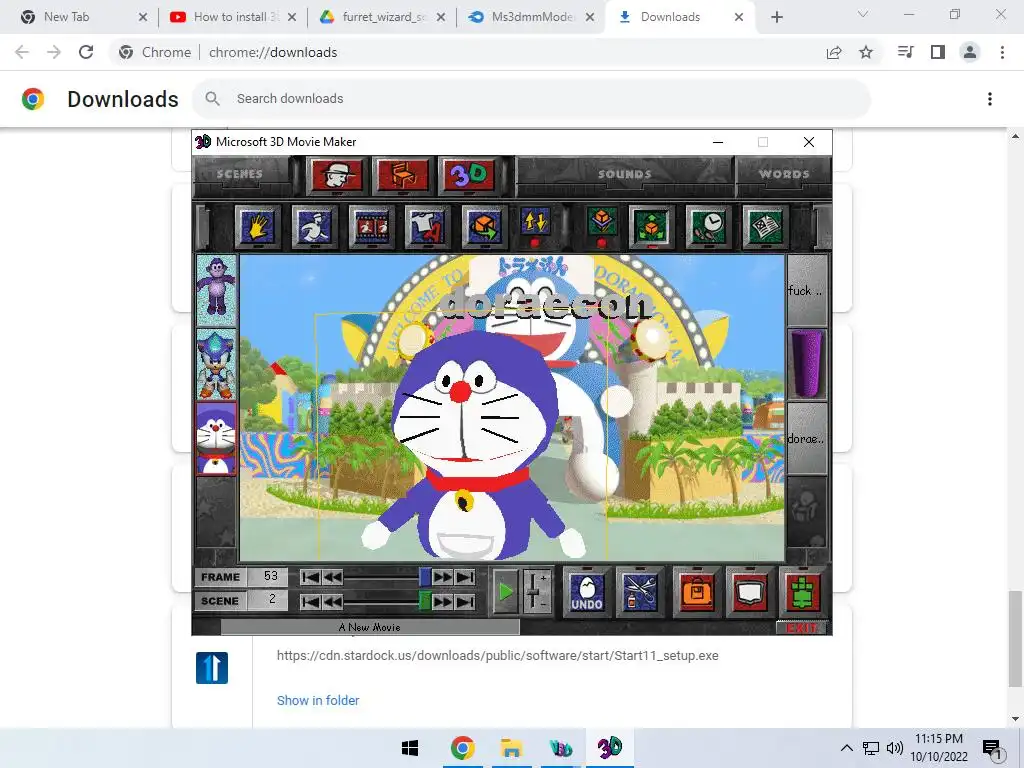This screenshot has width=1024, height=768.
Task: Click the green help creature icon
Action: click(x=805, y=592)
